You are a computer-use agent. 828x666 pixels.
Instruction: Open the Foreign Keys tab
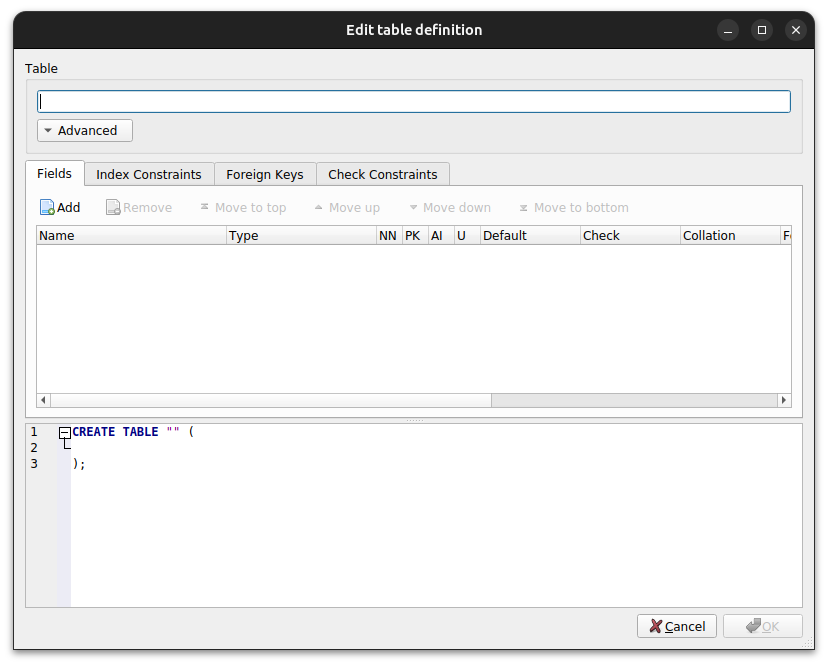point(264,174)
